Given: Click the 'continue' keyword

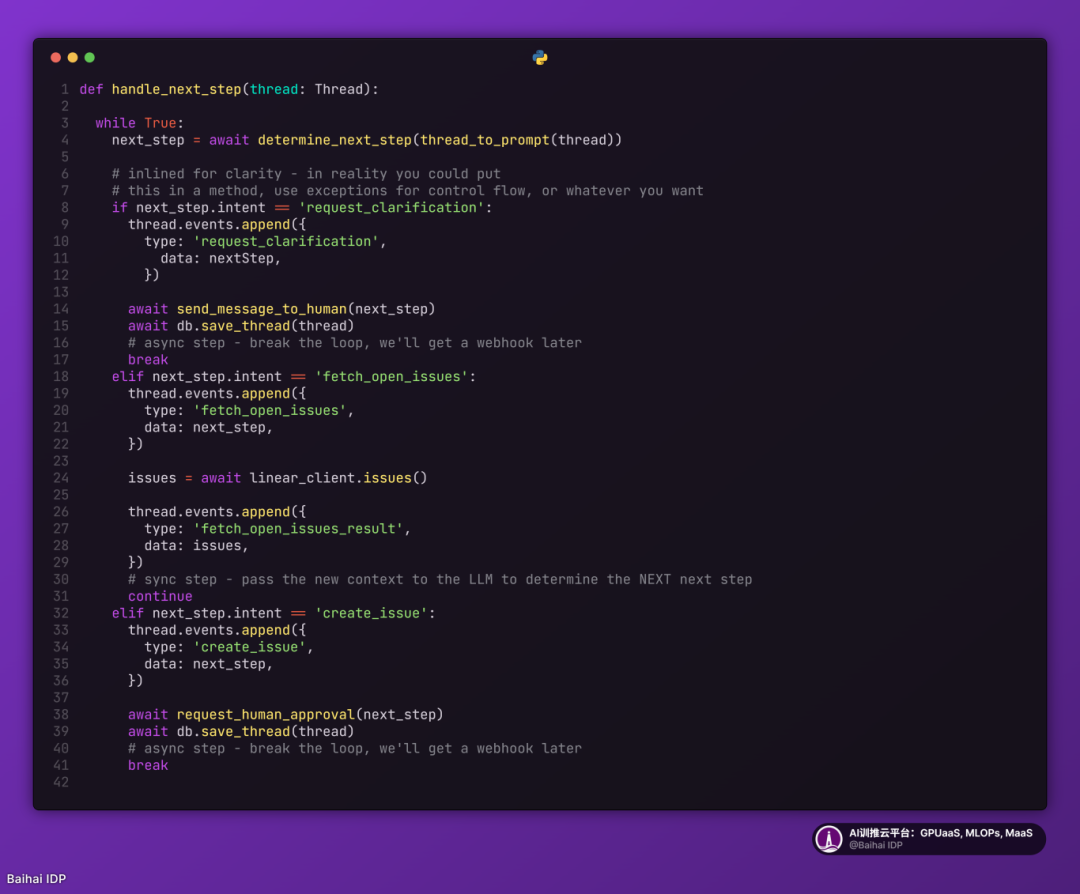Looking at the screenshot, I should coord(160,596).
